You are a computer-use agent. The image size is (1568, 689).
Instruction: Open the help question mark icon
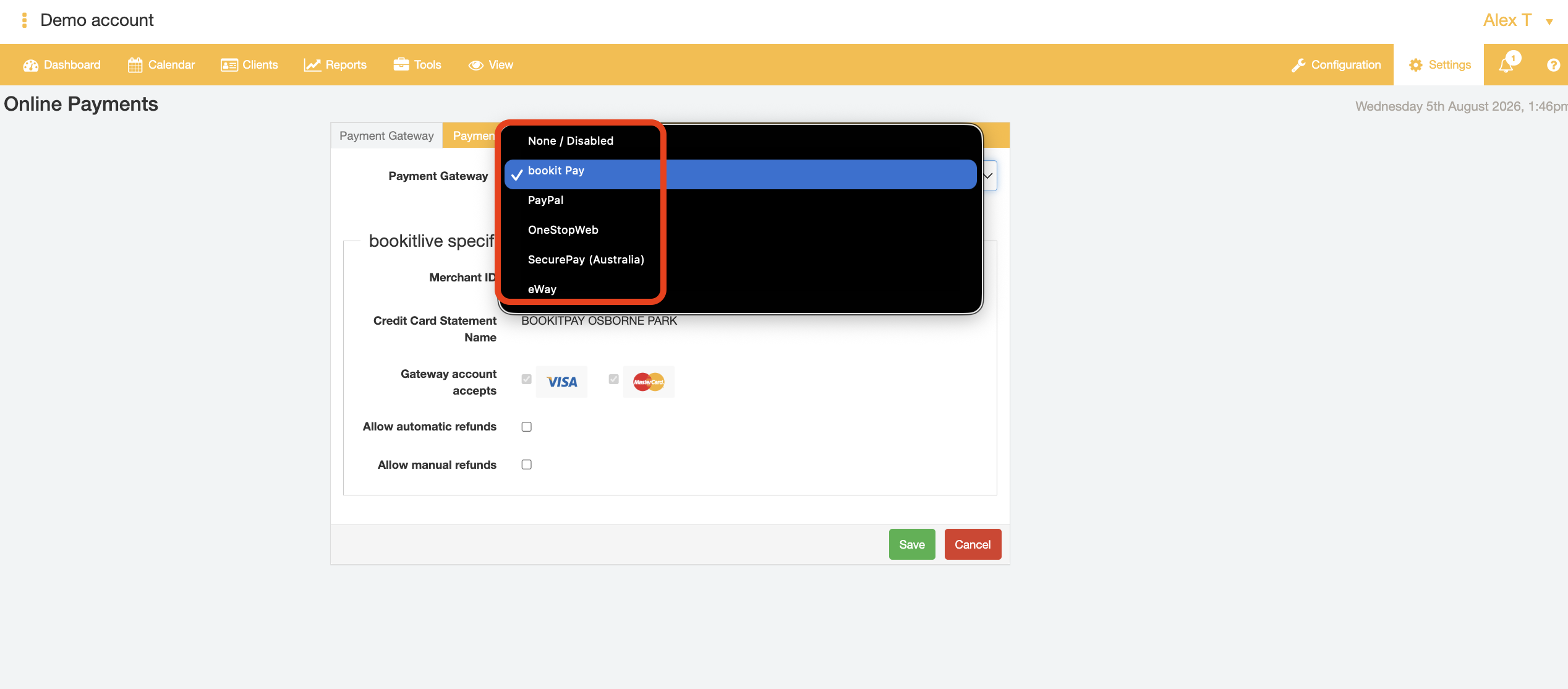coord(1553,65)
